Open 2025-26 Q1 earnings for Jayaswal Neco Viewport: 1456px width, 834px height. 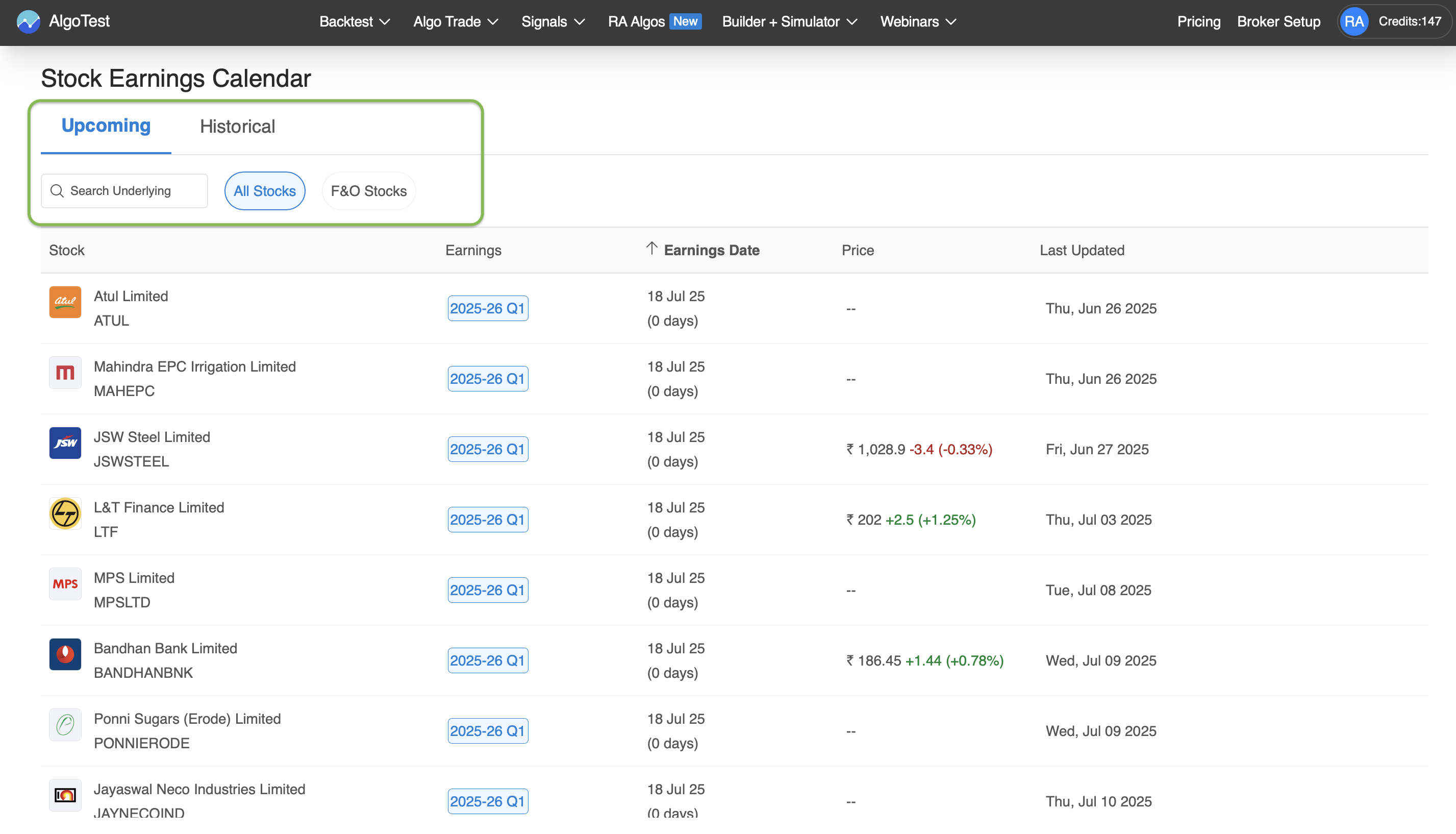pyautogui.click(x=487, y=801)
